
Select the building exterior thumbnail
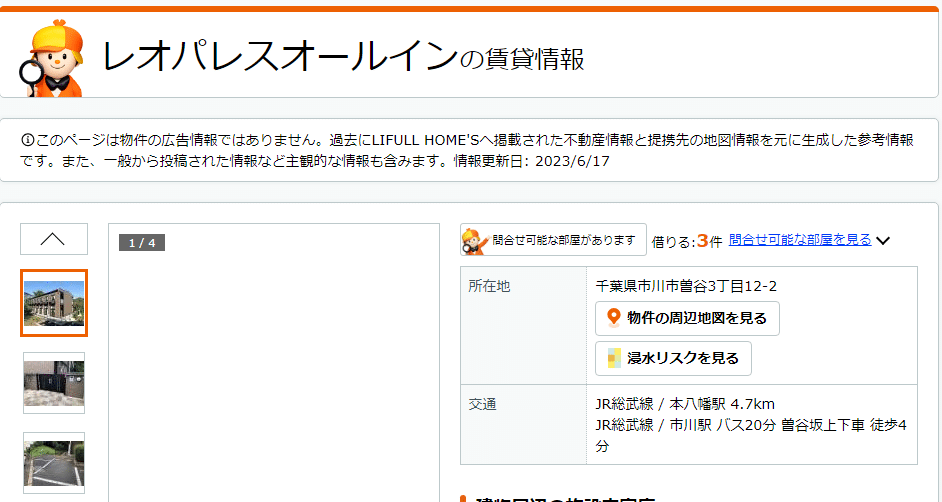coord(54,303)
